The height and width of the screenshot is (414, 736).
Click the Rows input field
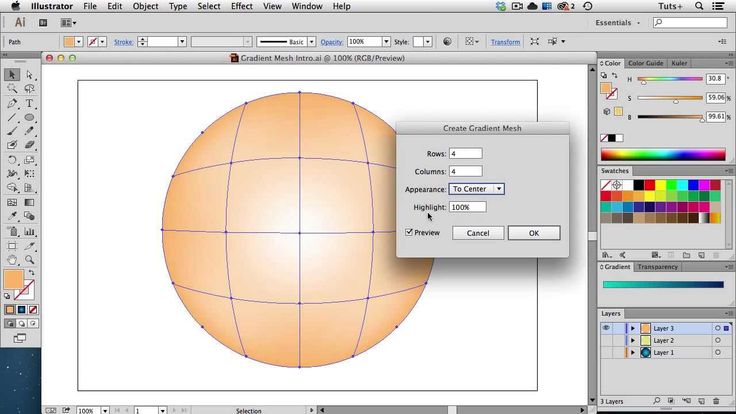[465, 153]
